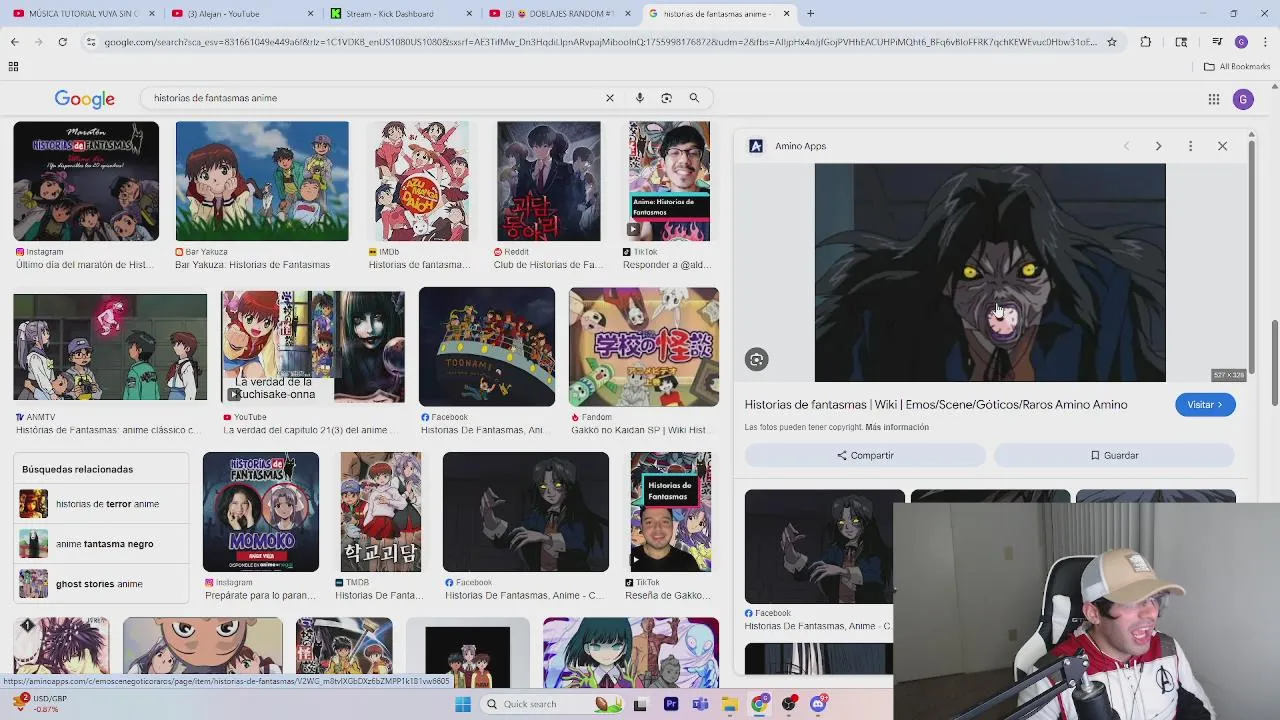1280x720 pixels.
Task: Start voice search with microphone icon
Action: click(x=640, y=98)
